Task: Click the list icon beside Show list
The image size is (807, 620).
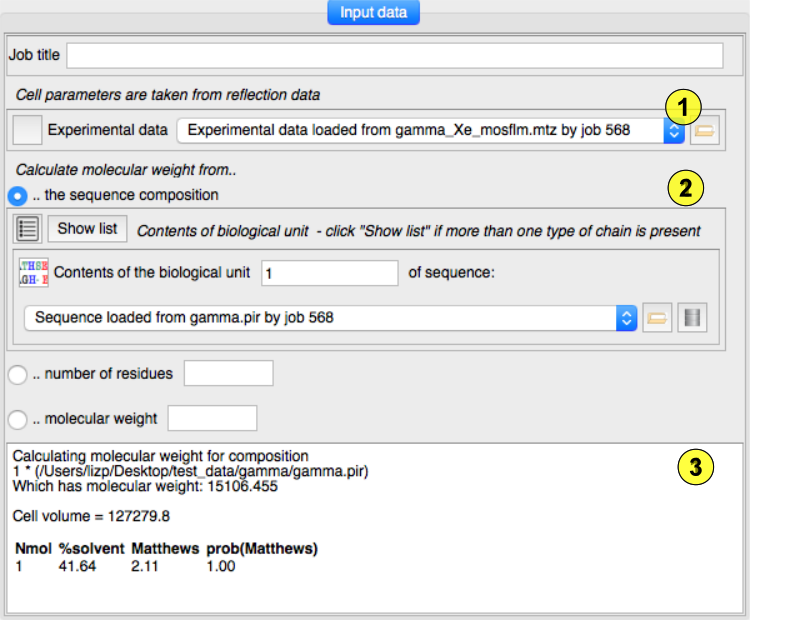Action: click(x=29, y=229)
